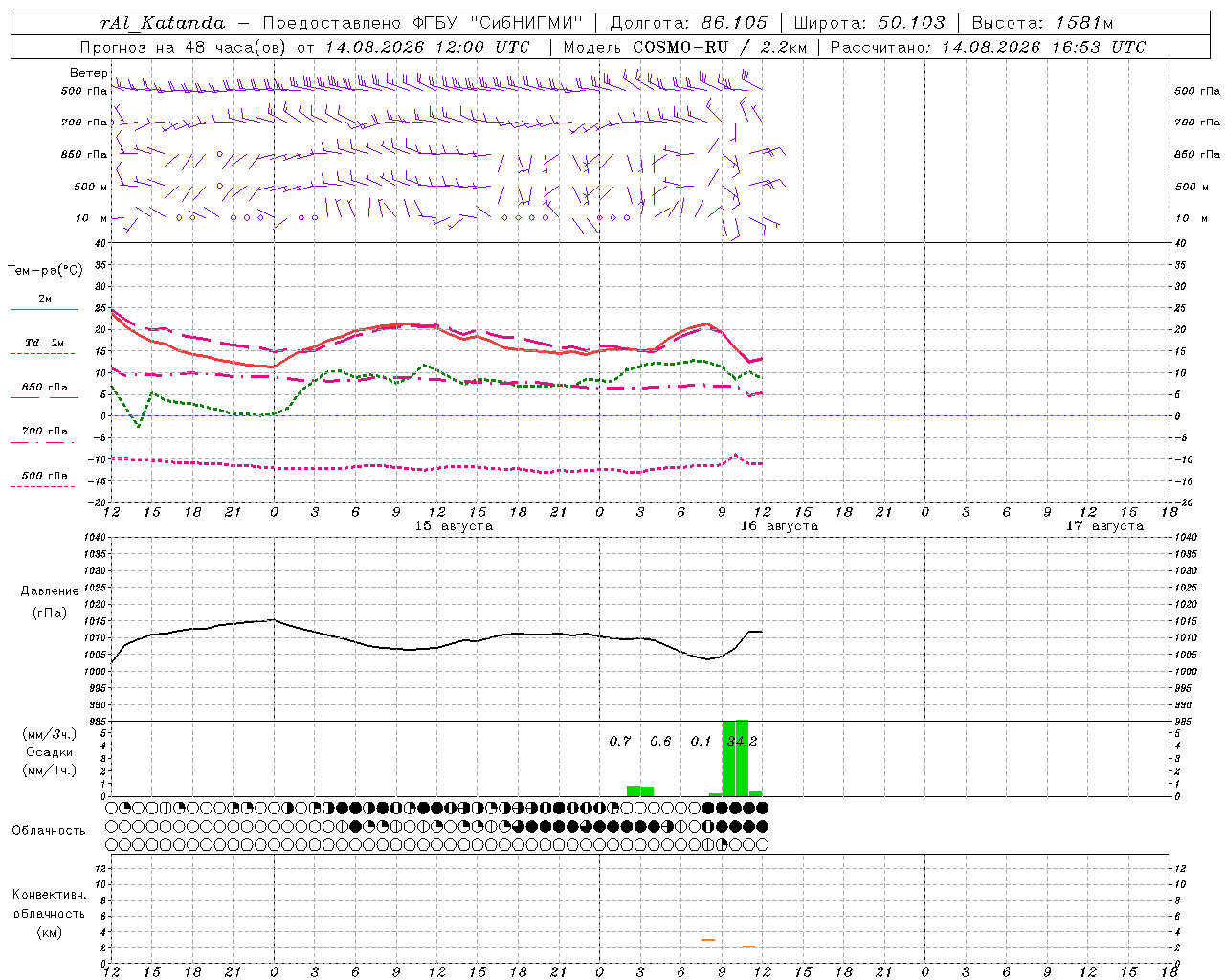Screen dimensions: 1225x980
Task: Click the Конвективн. облачность panel label
Action: pyautogui.click(x=49, y=913)
